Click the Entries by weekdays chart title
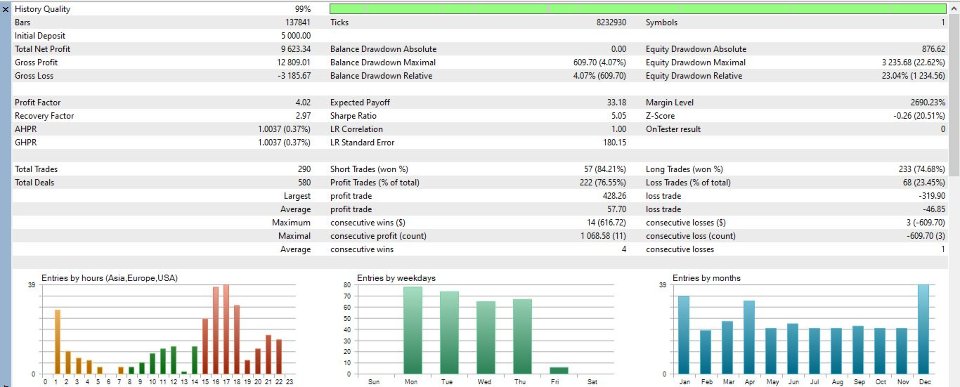The image size is (960, 387). point(396,278)
